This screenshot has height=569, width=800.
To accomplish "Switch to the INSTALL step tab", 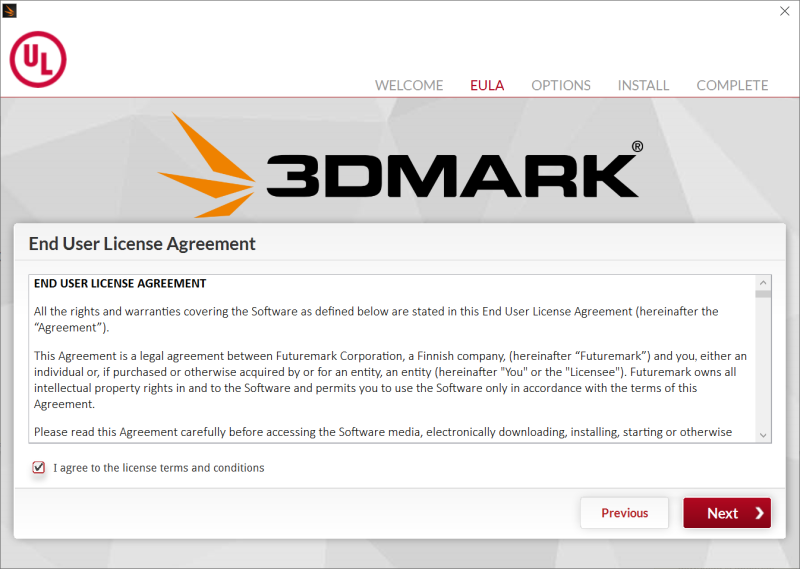I will pyautogui.click(x=643, y=85).
